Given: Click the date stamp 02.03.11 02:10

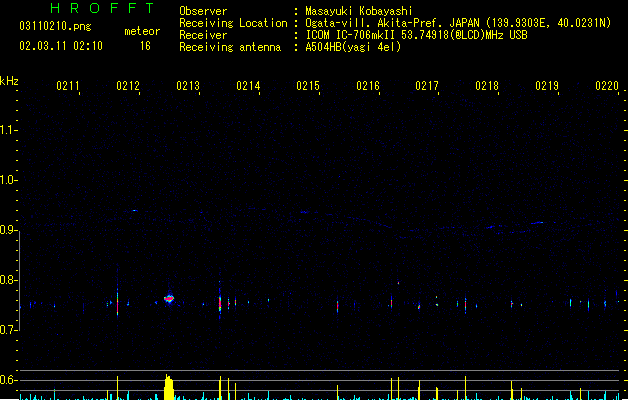Looking at the screenshot, I should pyautogui.click(x=61, y=46).
